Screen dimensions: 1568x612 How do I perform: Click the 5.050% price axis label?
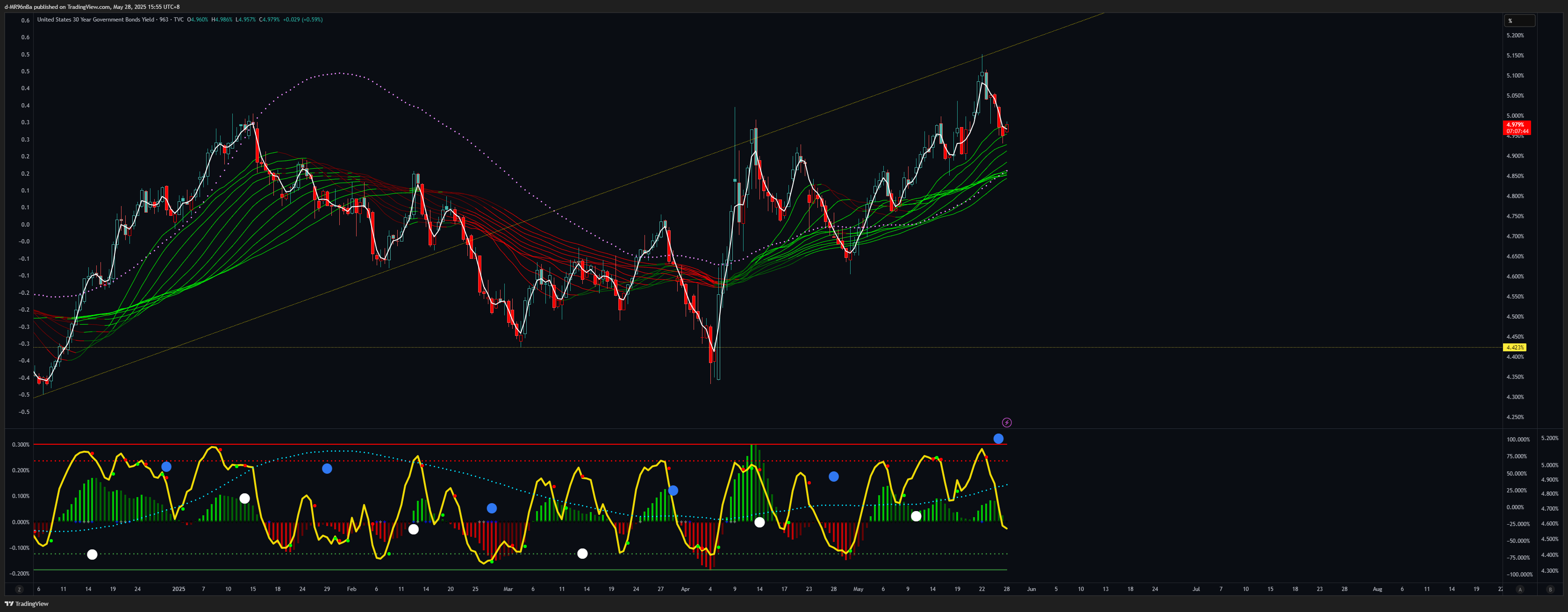click(1515, 95)
